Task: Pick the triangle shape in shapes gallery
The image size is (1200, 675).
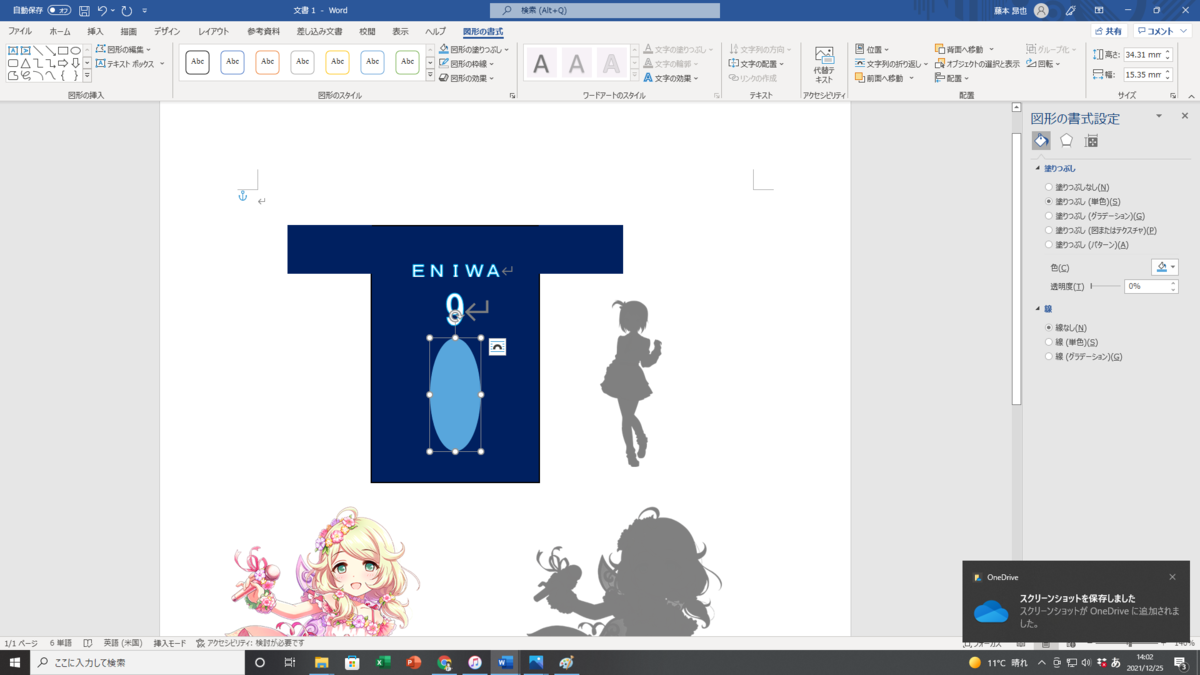Action: 25,63
